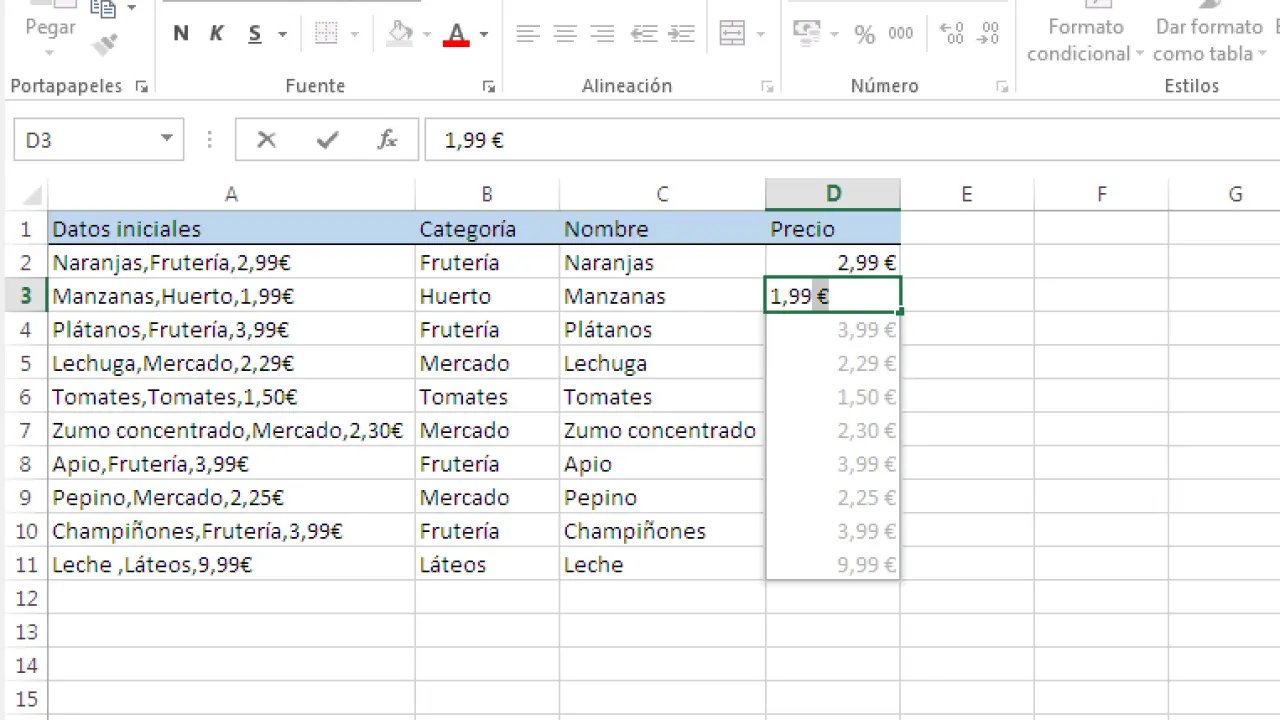Apply thousands separator (000) style
This screenshot has height=720, width=1280.
pyautogui.click(x=900, y=34)
